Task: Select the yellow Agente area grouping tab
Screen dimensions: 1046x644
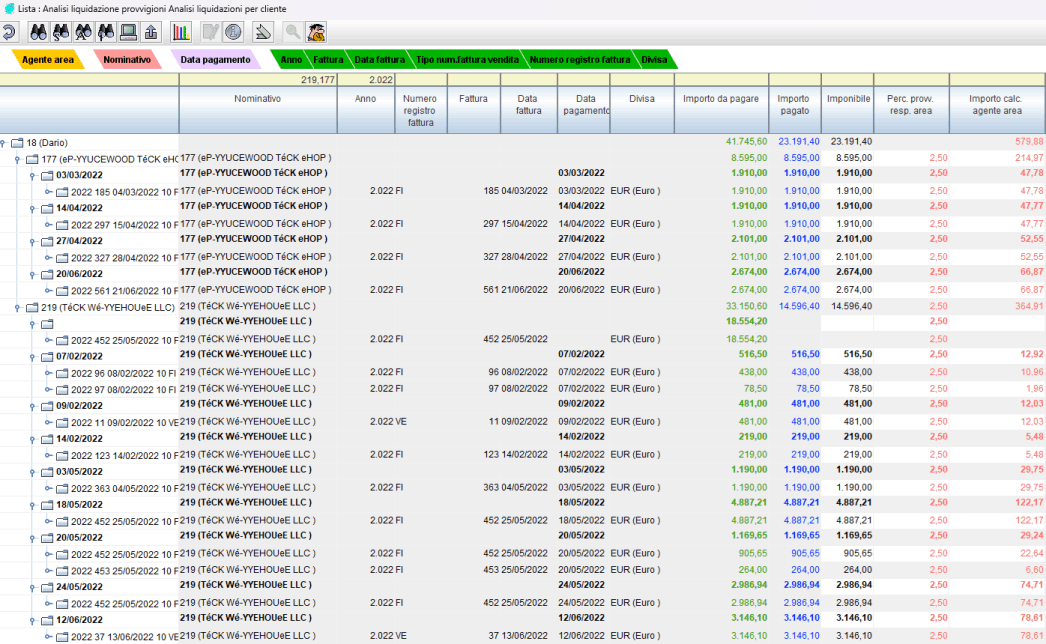Action: point(48,60)
